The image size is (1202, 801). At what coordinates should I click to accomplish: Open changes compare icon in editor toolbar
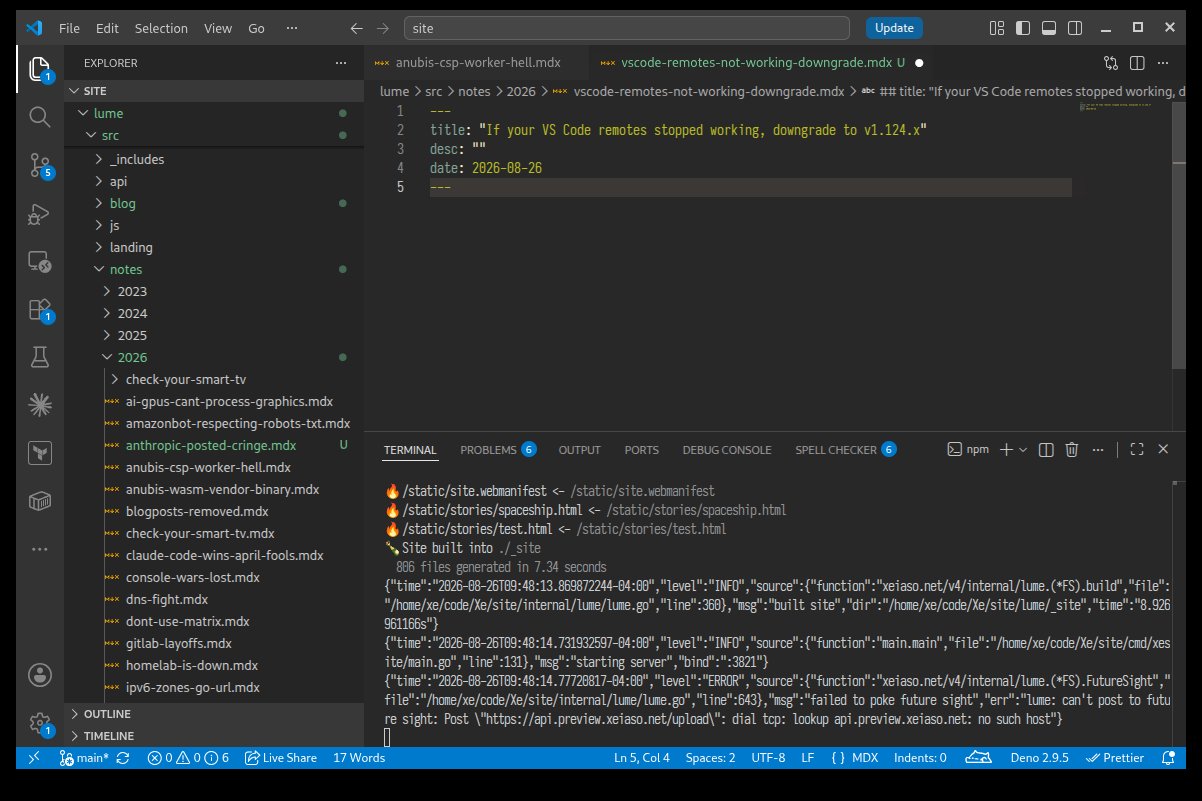point(1111,62)
